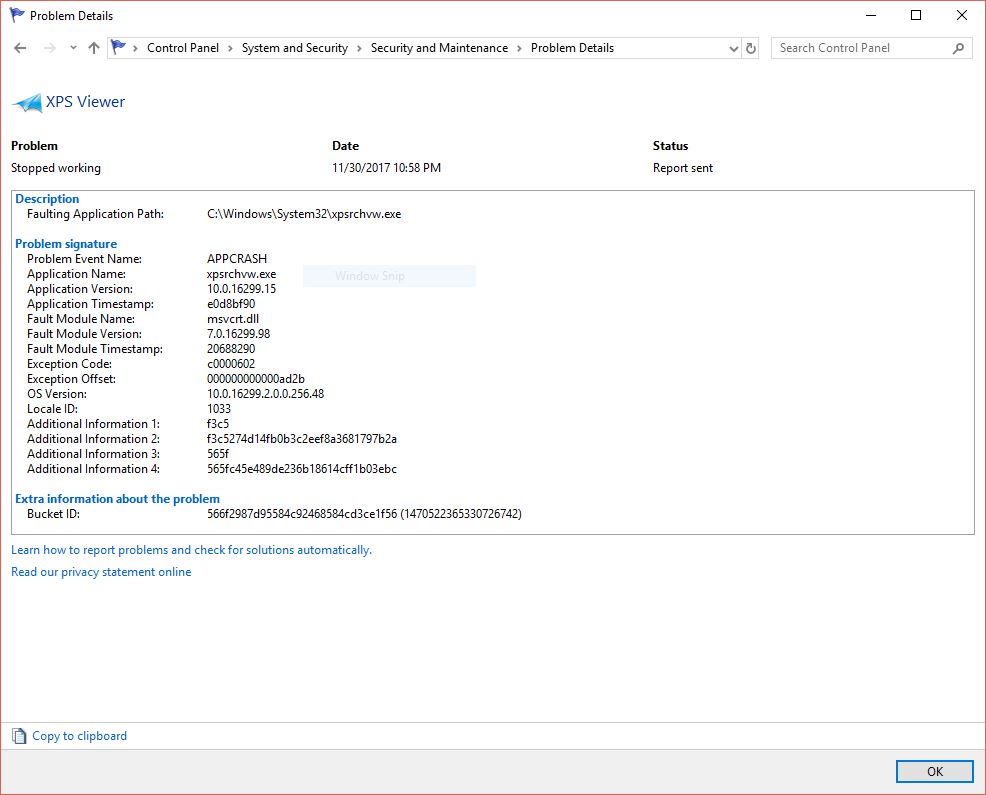Refresh the Problem Details page
This screenshot has height=795, width=986.
point(751,48)
